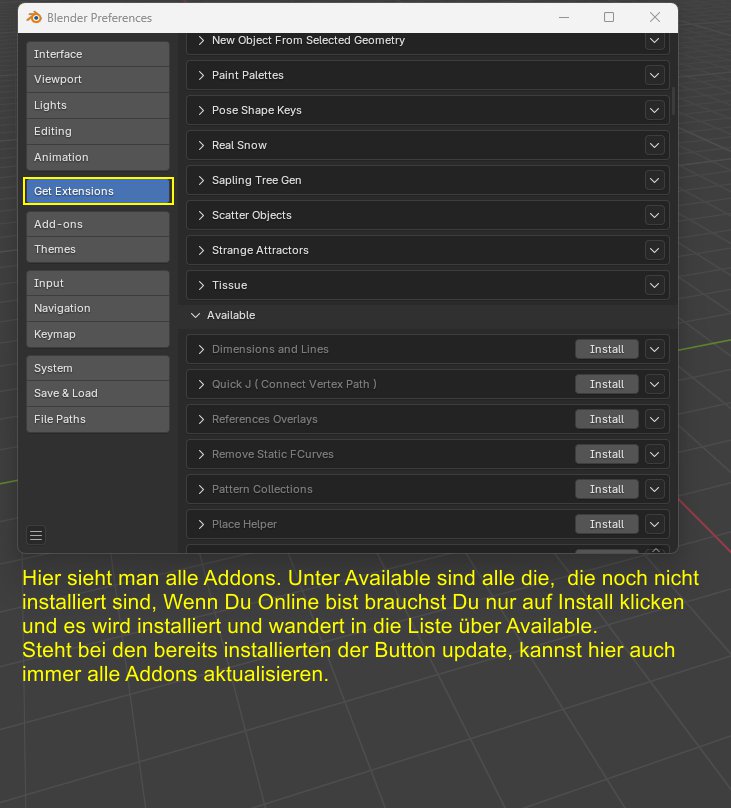Maximize the Blender Preferences window
Viewport: 731px width, 808px height.
pos(609,17)
